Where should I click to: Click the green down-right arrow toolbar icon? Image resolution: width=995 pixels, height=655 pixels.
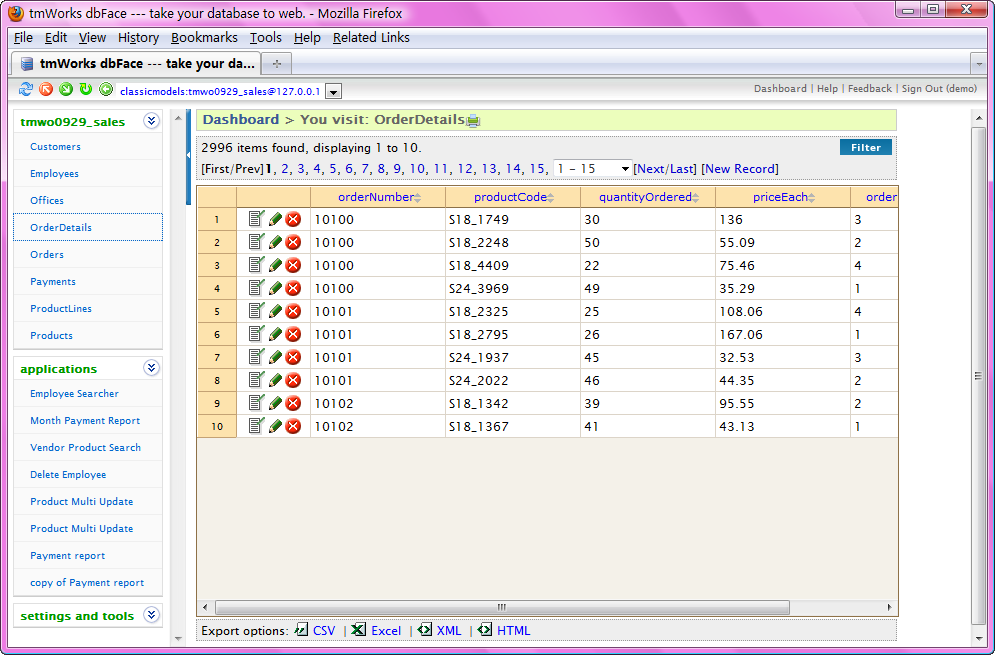[x=66, y=89]
